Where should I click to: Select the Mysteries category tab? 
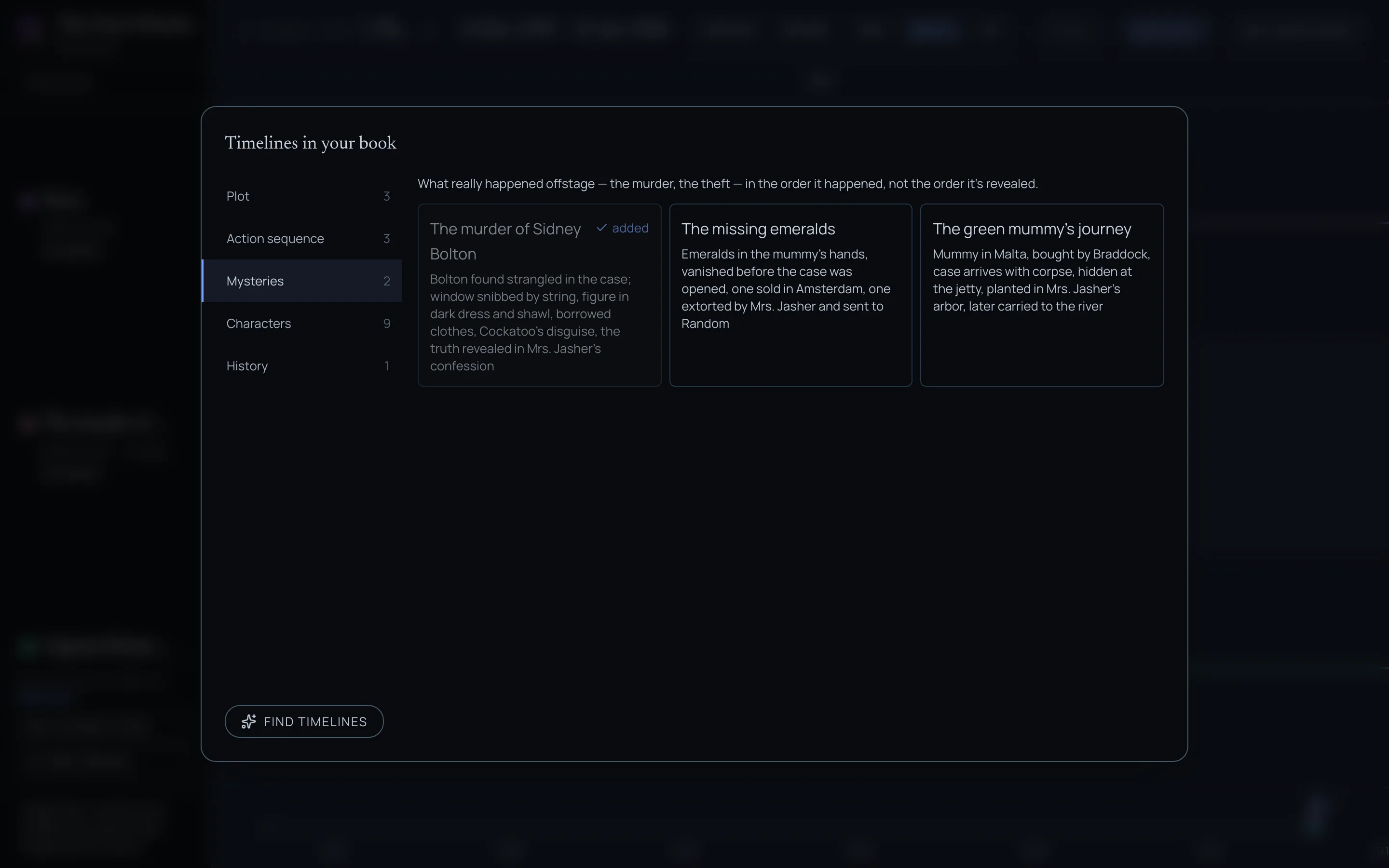(x=302, y=281)
